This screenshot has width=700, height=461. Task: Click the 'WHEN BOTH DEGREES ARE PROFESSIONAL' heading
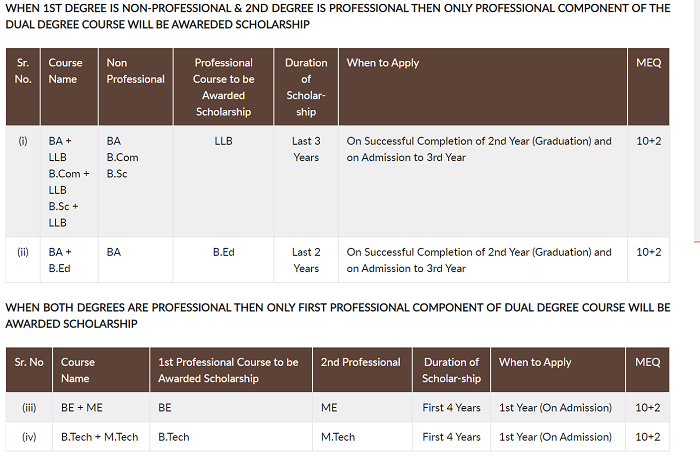coord(338,316)
